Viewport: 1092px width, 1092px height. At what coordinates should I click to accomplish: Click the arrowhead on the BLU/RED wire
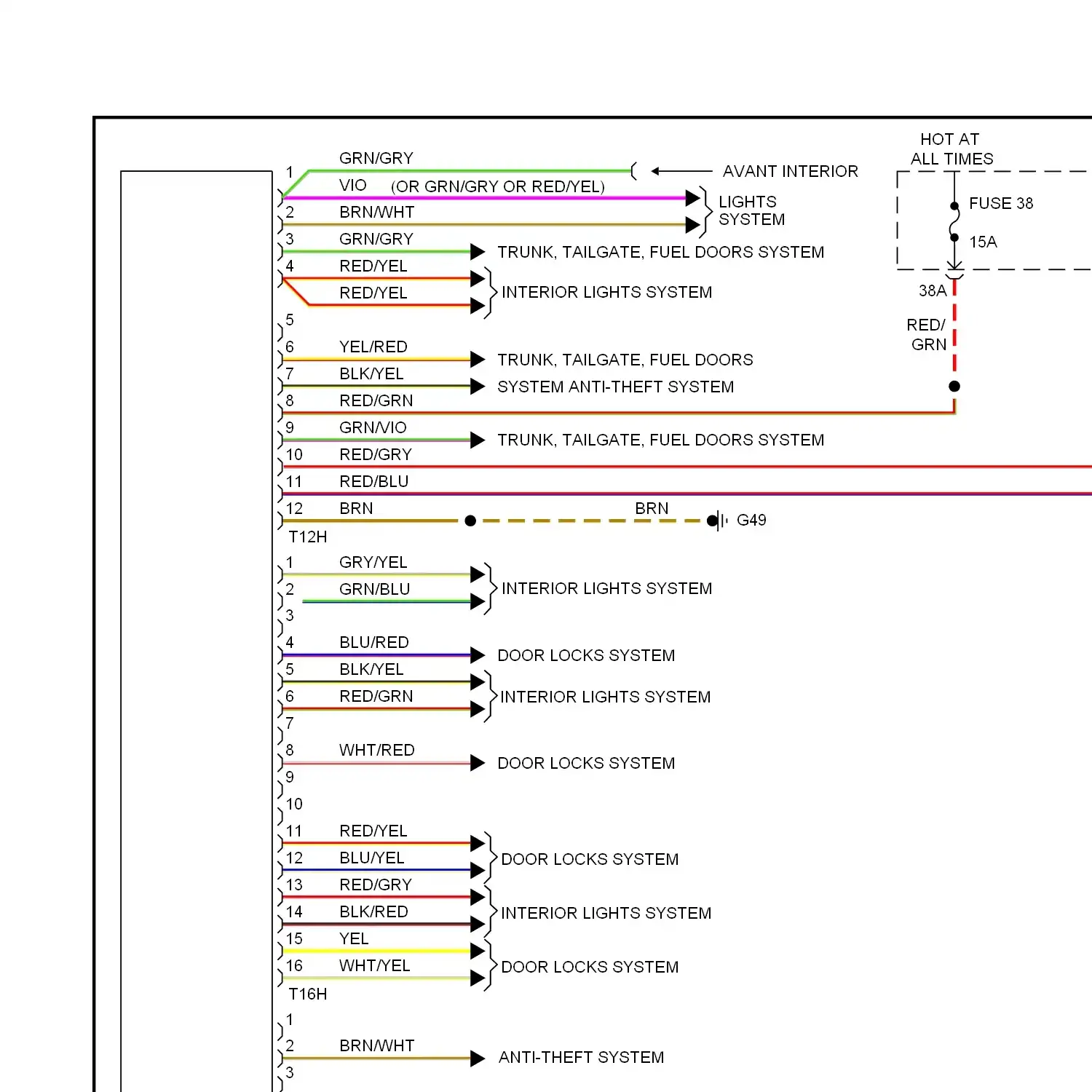(478, 655)
